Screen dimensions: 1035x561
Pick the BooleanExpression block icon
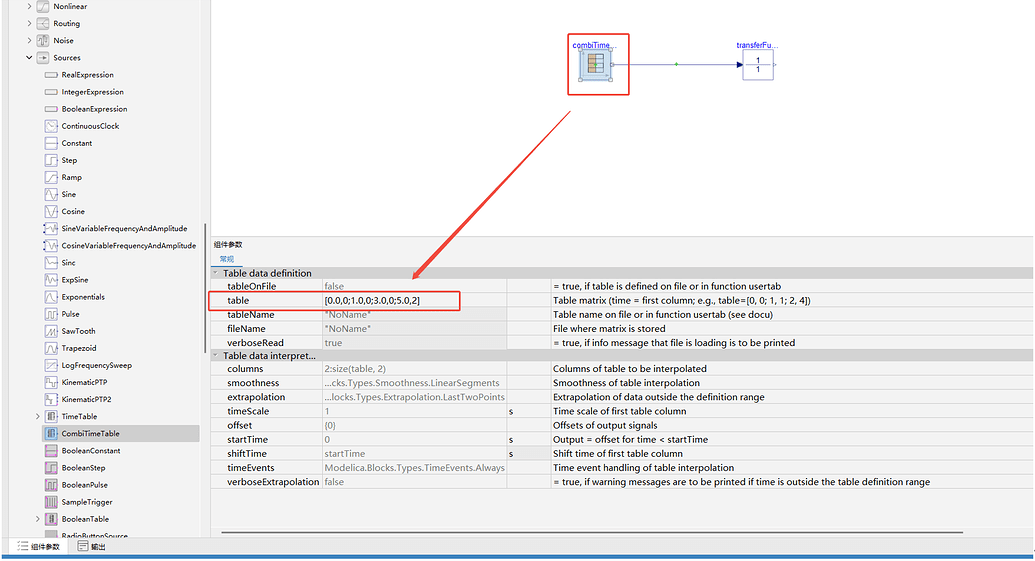point(51,110)
